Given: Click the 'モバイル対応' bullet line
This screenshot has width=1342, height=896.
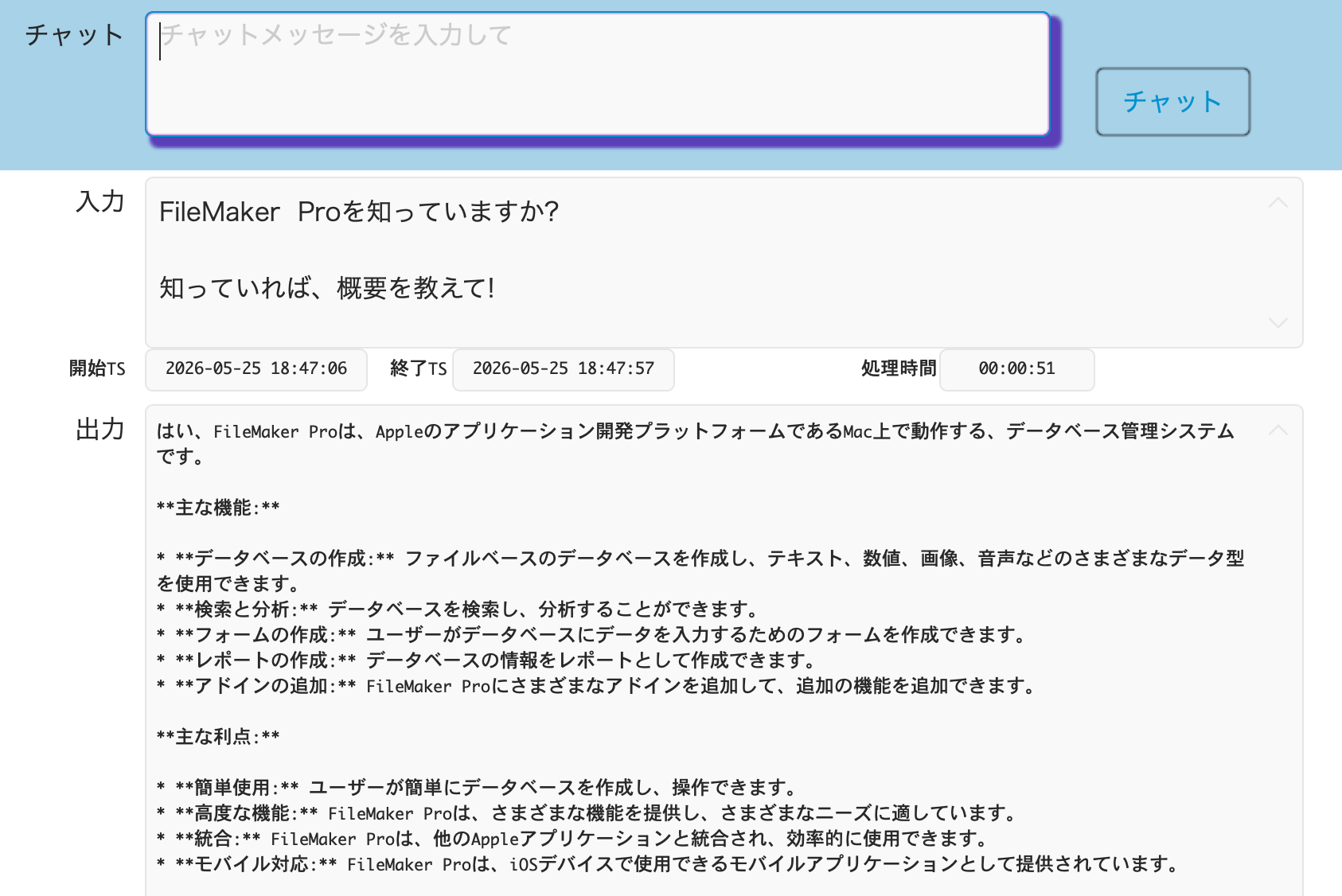Looking at the screenshot, I should pos(669,864).
